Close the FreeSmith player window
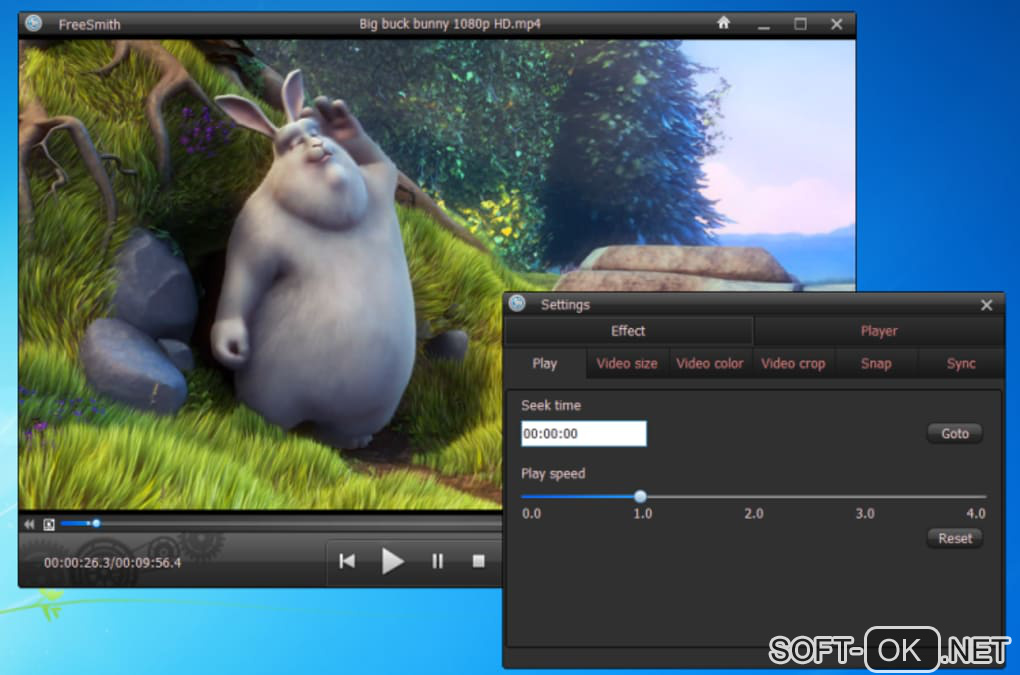1020x675 pixels. coord(837,24)
